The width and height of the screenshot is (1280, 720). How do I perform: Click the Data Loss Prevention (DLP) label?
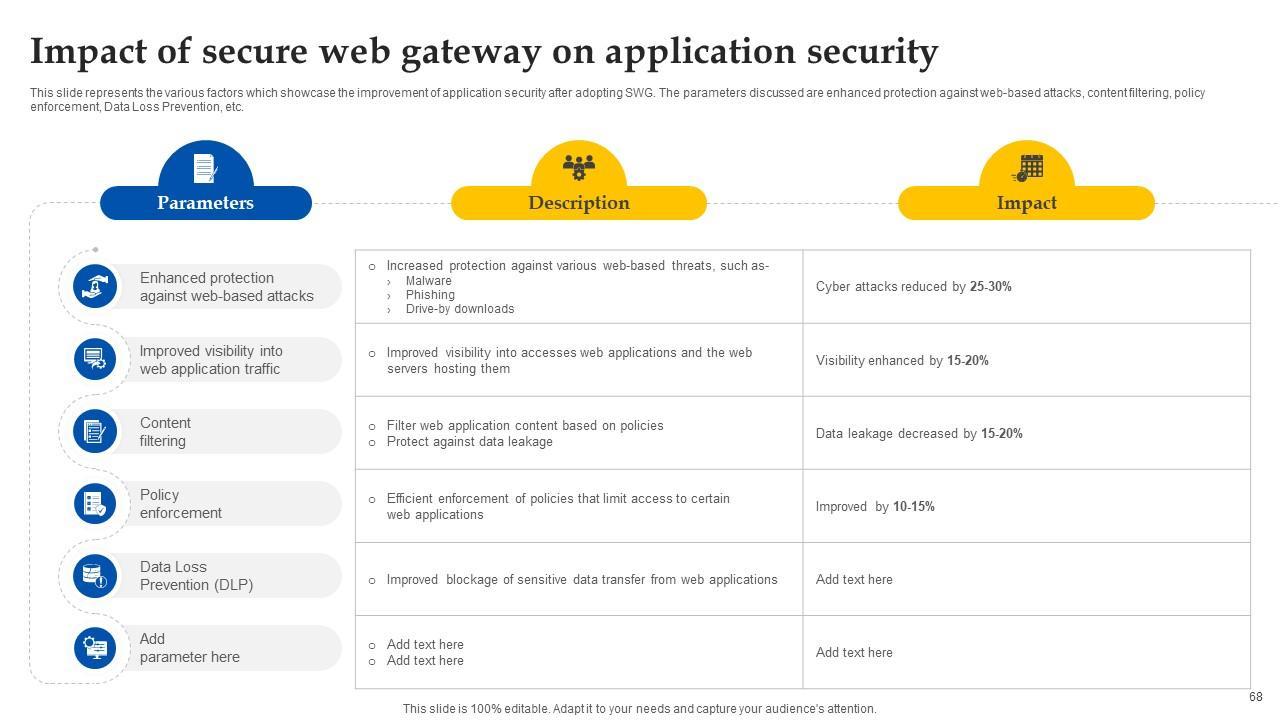(x=196, y=576)
